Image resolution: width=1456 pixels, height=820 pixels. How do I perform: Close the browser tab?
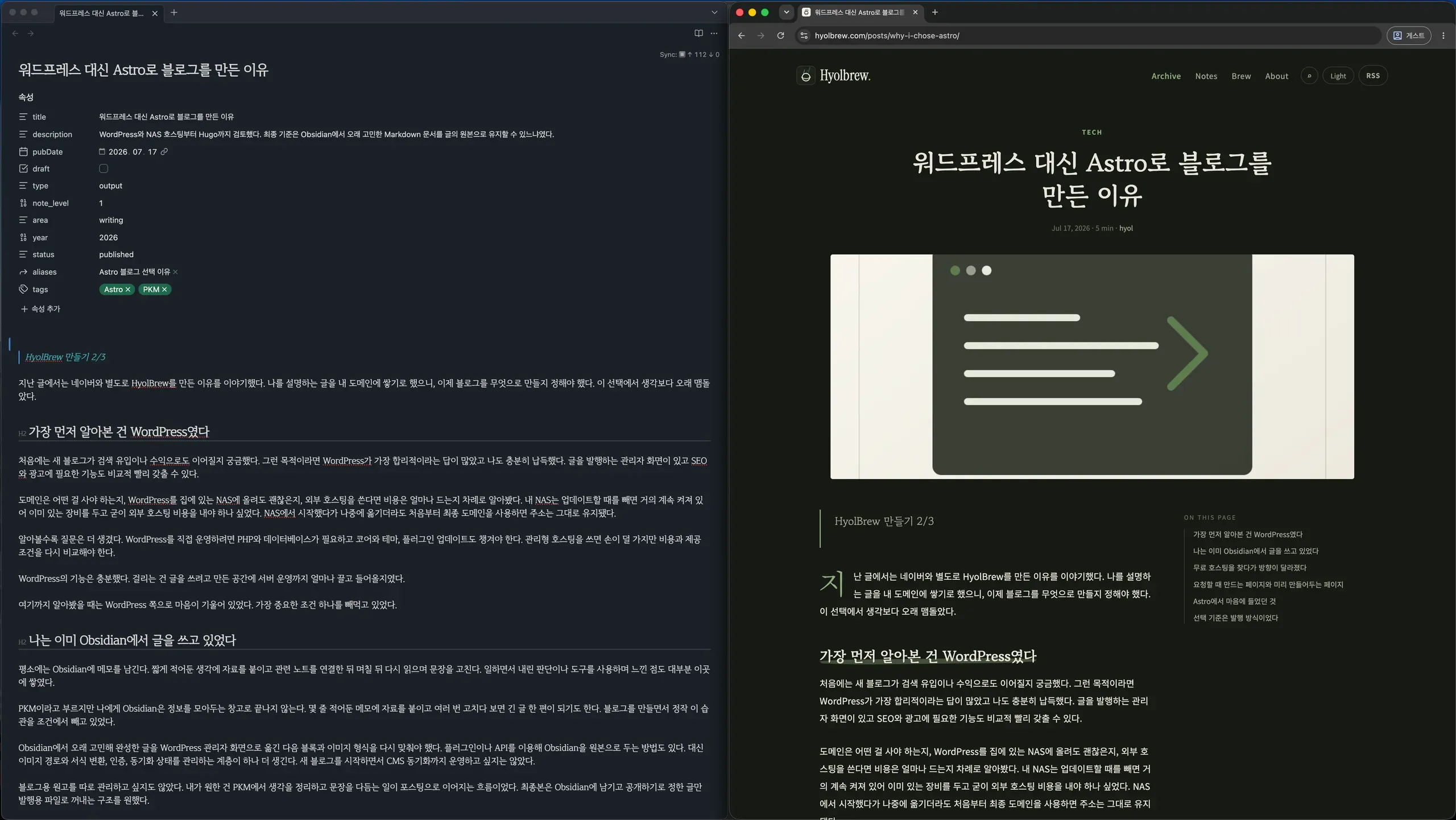point(915,12)
